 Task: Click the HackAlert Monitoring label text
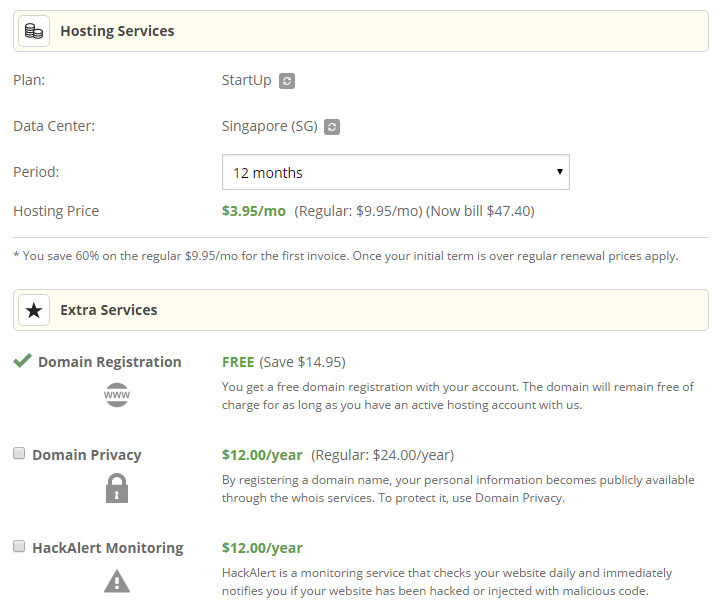pyautogui.click(x=108, y=548)
